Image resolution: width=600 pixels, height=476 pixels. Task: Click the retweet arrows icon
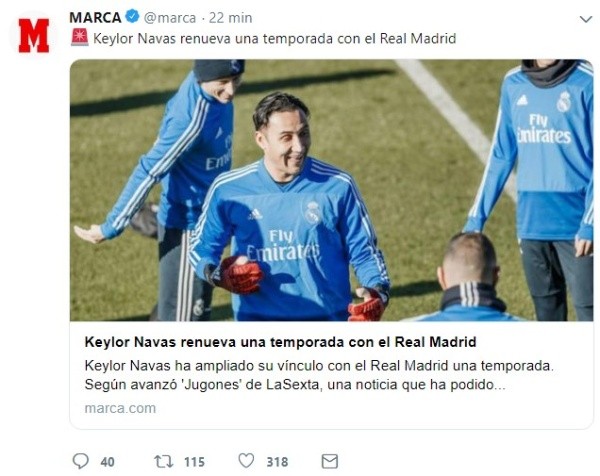click(163, 461)
